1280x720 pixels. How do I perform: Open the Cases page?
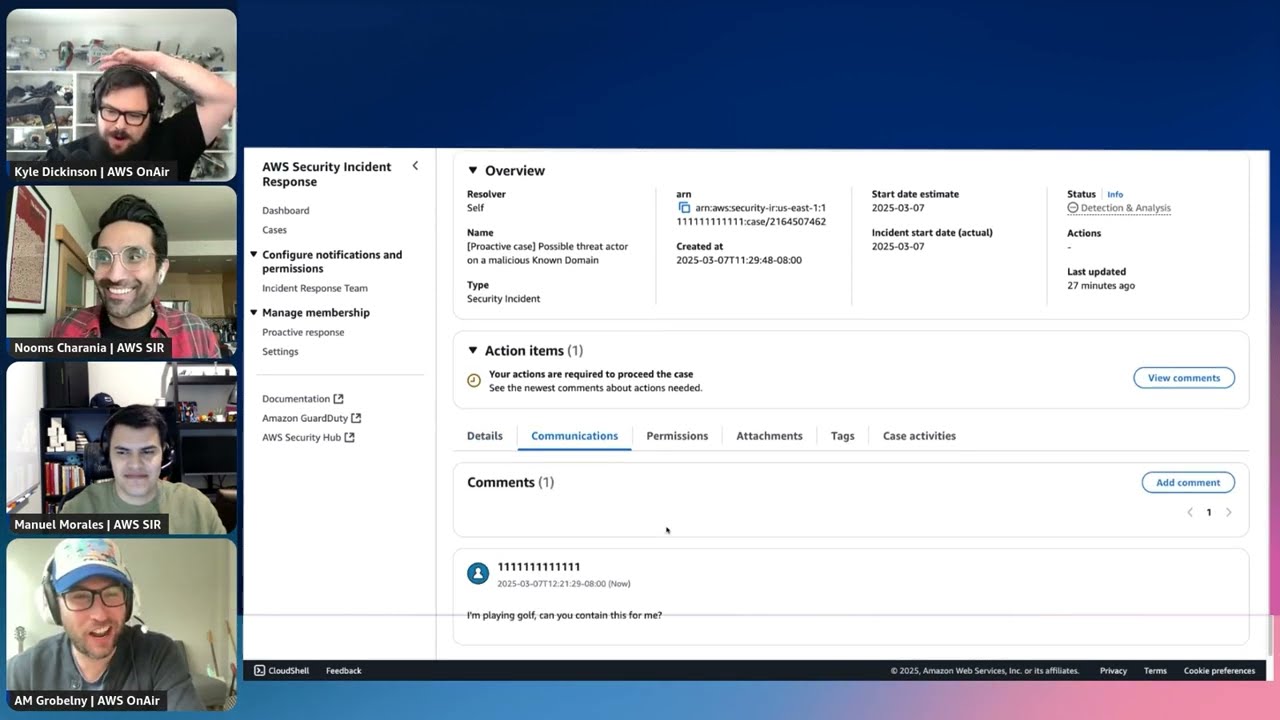(x=274, y=230)
